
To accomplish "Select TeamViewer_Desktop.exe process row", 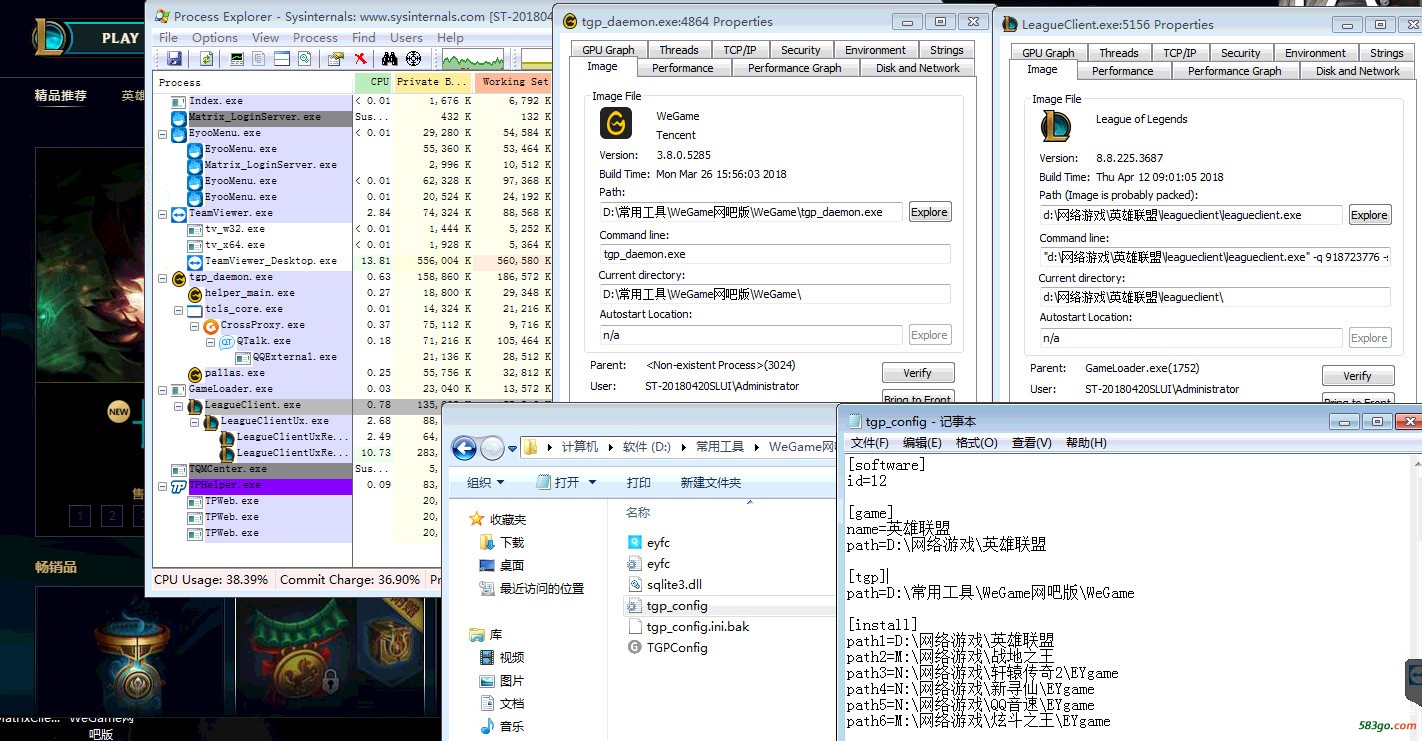I will pyautogui.click(x=352, y=261).
